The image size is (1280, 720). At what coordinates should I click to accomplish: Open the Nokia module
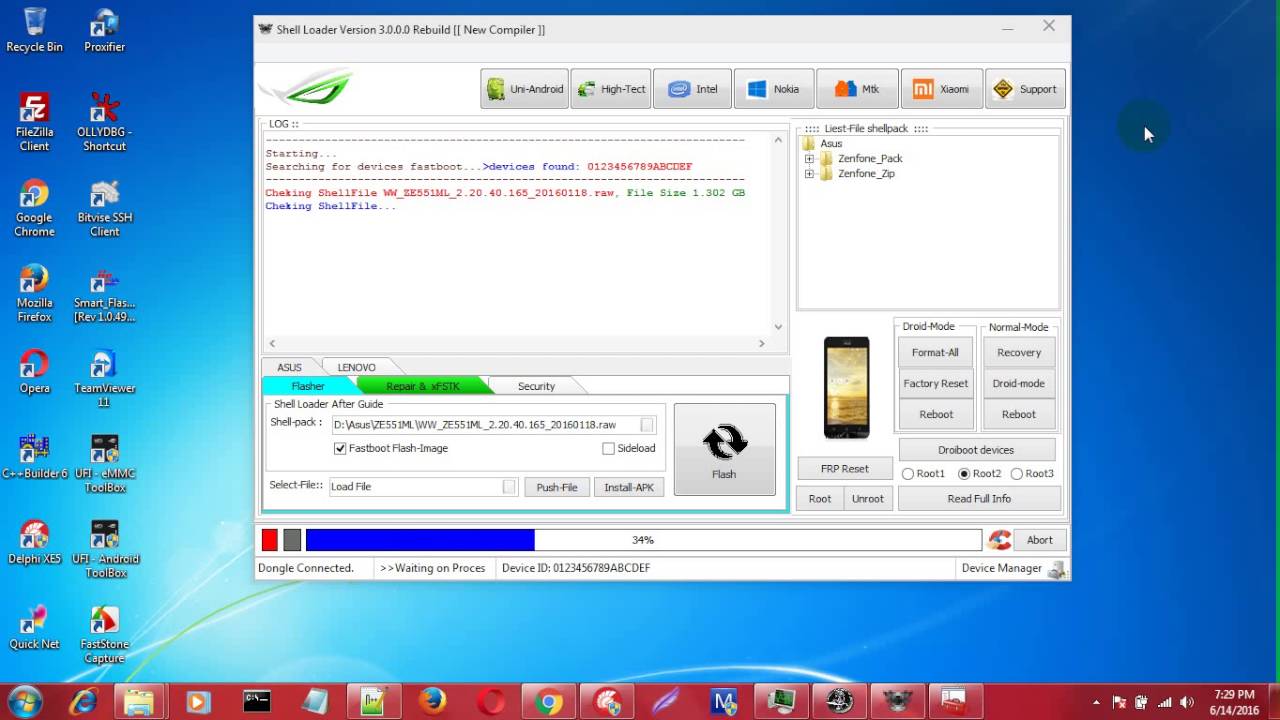(773, 89)
